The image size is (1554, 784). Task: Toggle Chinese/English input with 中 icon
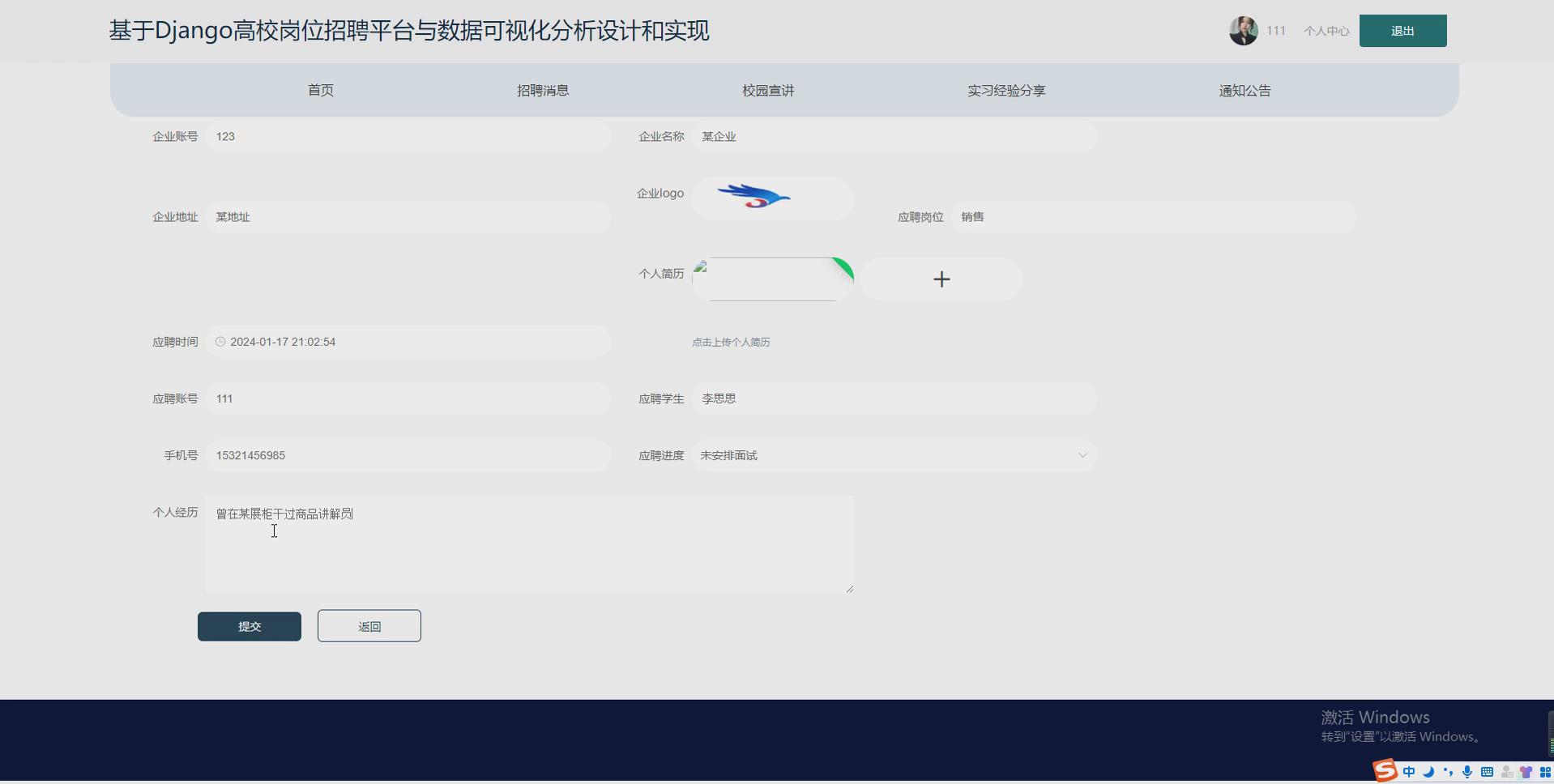click(x=1409, y=771)
